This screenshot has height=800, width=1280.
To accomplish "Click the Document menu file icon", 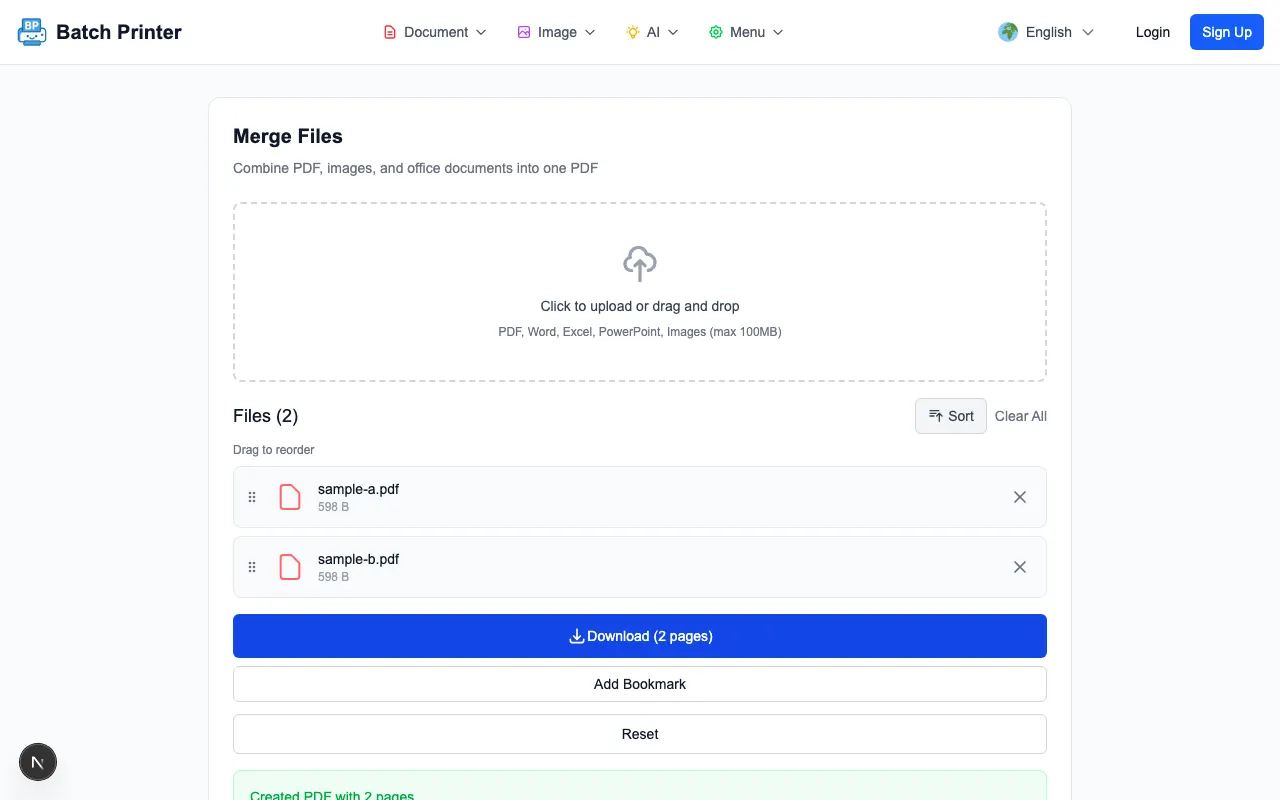I will [390, 32].
